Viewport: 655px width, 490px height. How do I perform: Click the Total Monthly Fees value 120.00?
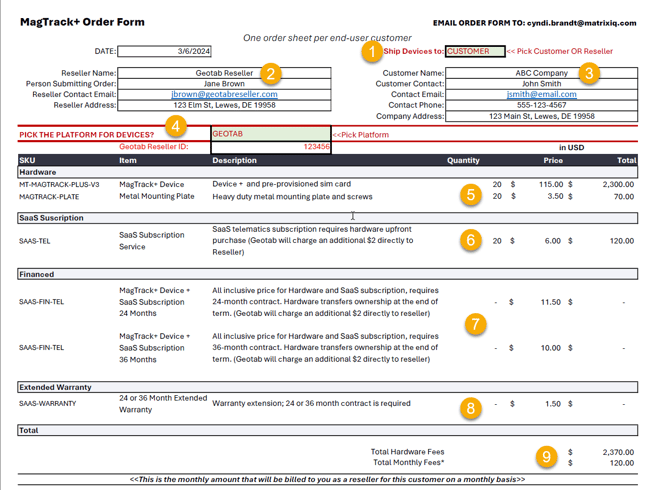coord(622,463)
